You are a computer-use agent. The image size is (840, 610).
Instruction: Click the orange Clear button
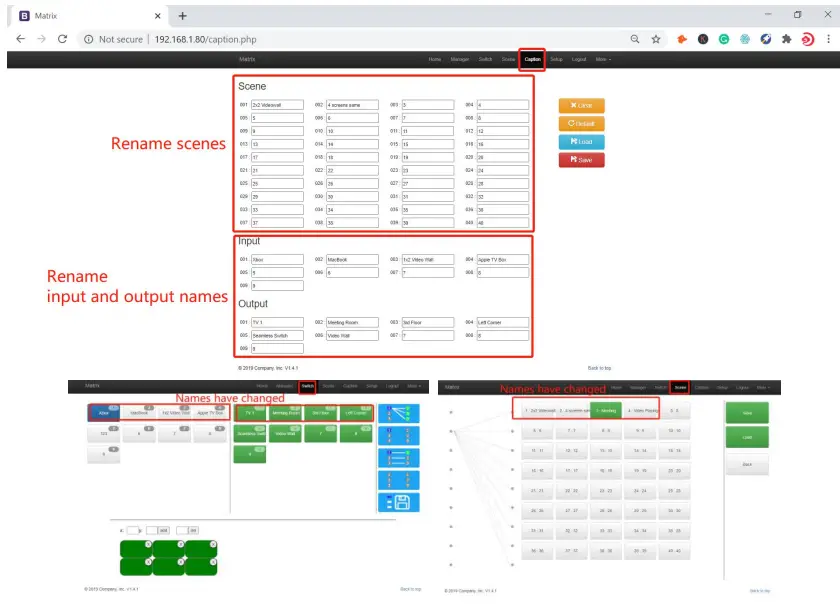point(581,106)
